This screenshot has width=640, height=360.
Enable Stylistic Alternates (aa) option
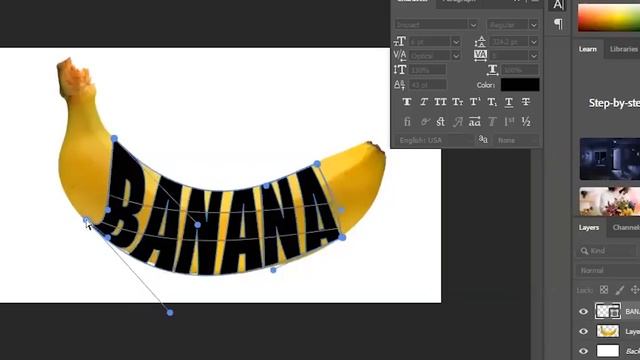(x=474, y=122)
